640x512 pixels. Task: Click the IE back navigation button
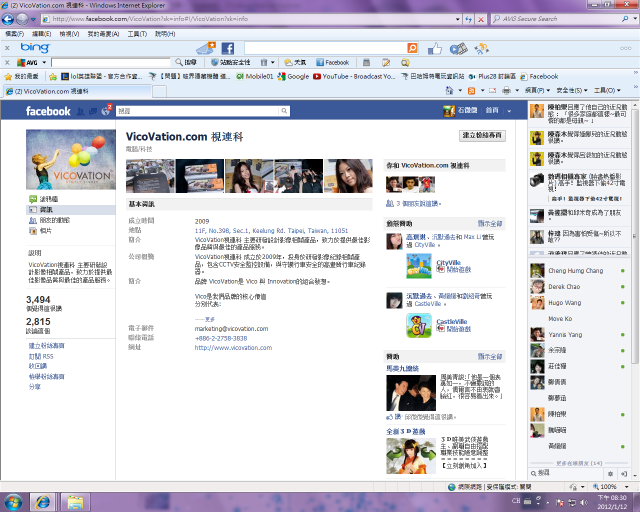(x=8, y=19)
